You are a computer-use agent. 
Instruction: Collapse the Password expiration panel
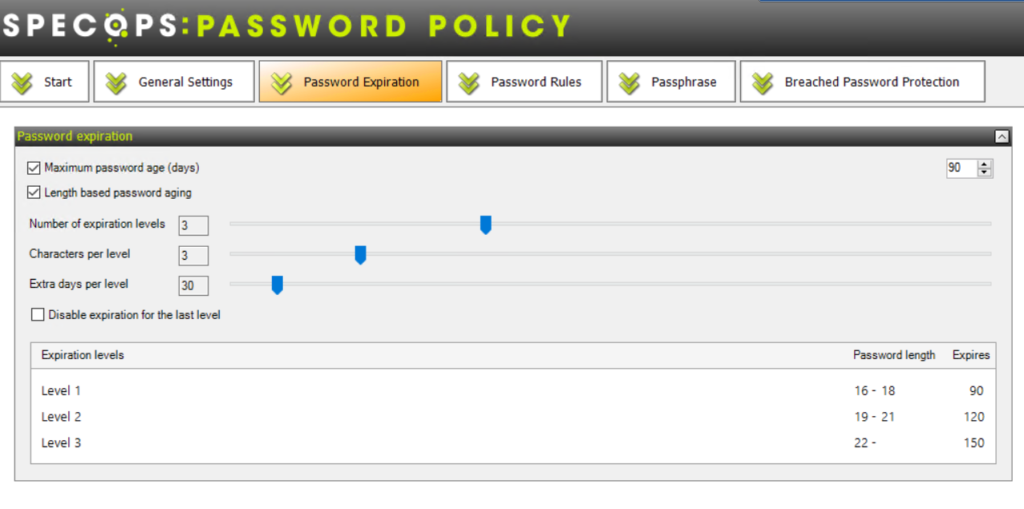1000,137
